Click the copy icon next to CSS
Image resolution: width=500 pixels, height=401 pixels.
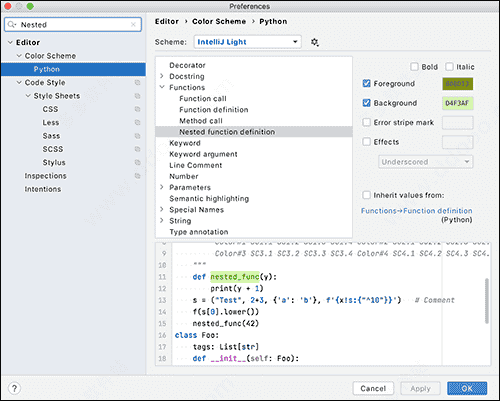137,109
